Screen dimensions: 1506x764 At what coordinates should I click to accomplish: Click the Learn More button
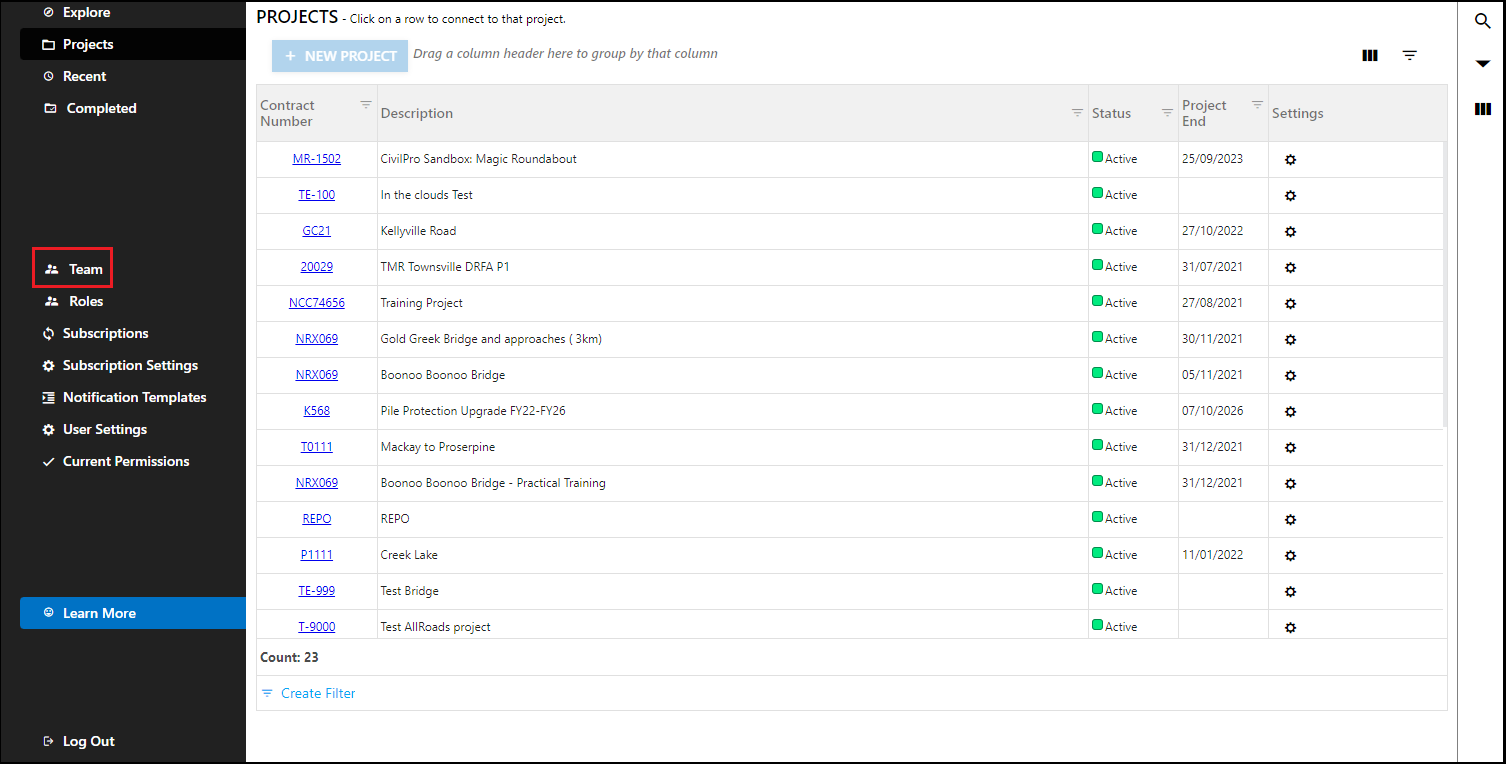tap(99, 613)
